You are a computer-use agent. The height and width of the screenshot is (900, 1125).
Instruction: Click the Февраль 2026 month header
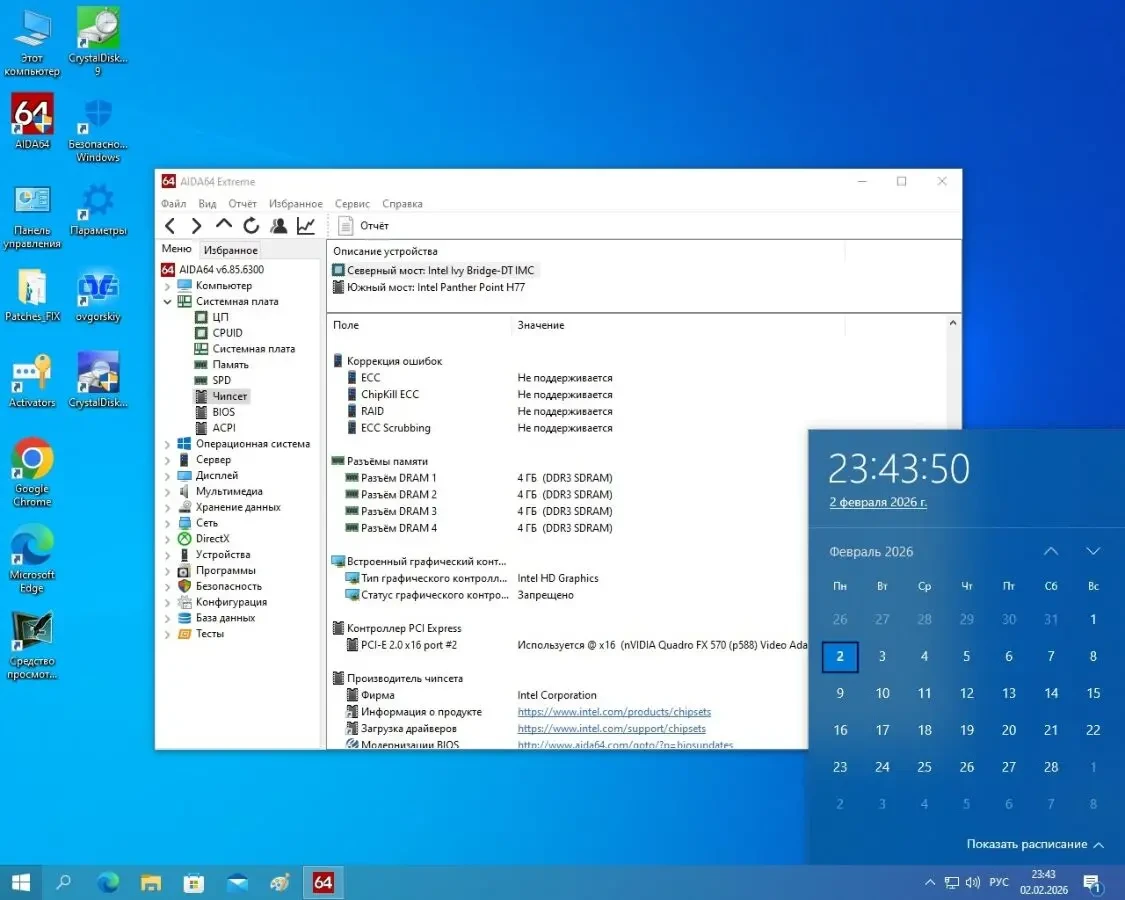(871, 552)
